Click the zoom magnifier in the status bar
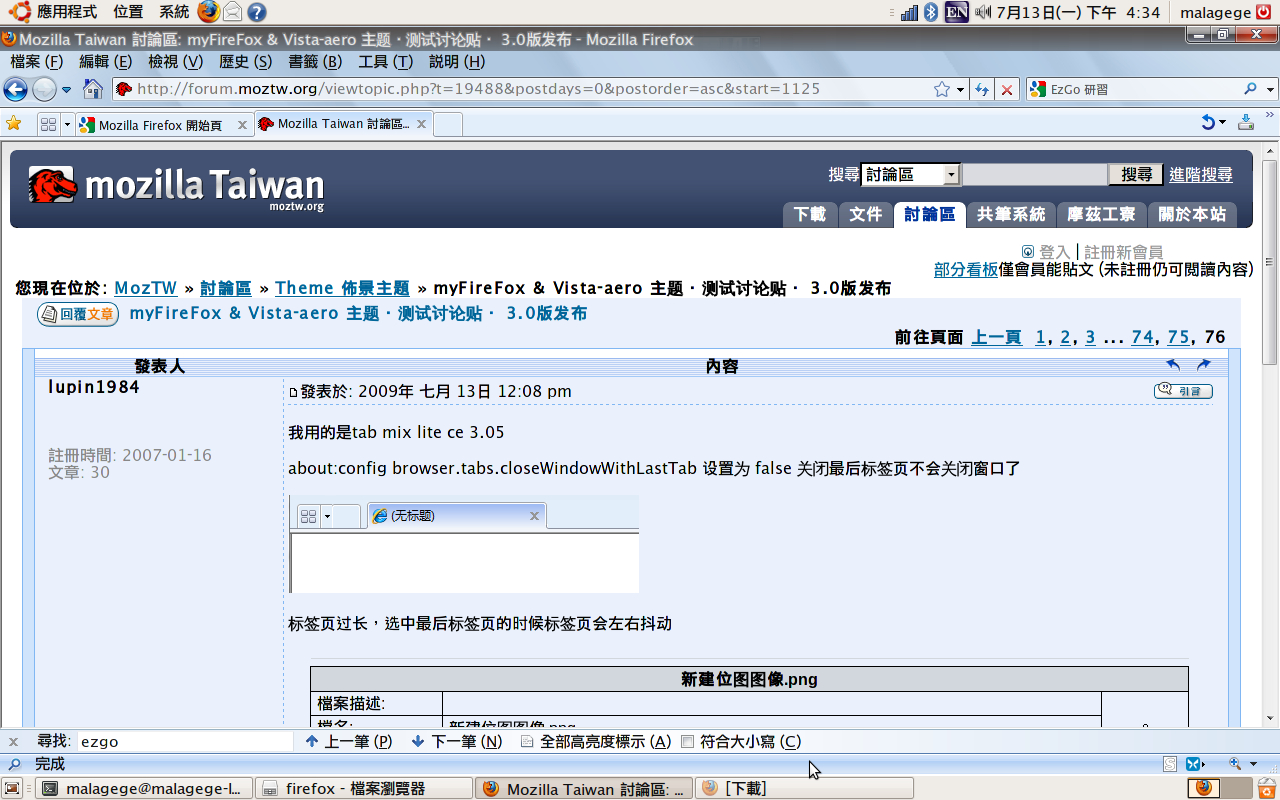 coord(1235,764)
